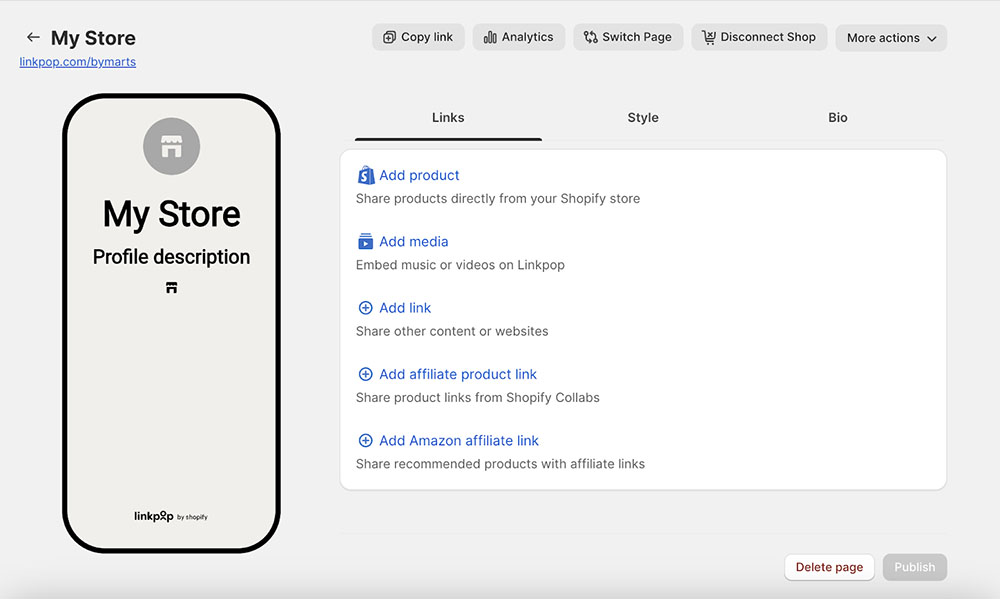Click 'Share other content or websites' text
The width and height of the screenshot is (1000, 599).
pos(452,332)
